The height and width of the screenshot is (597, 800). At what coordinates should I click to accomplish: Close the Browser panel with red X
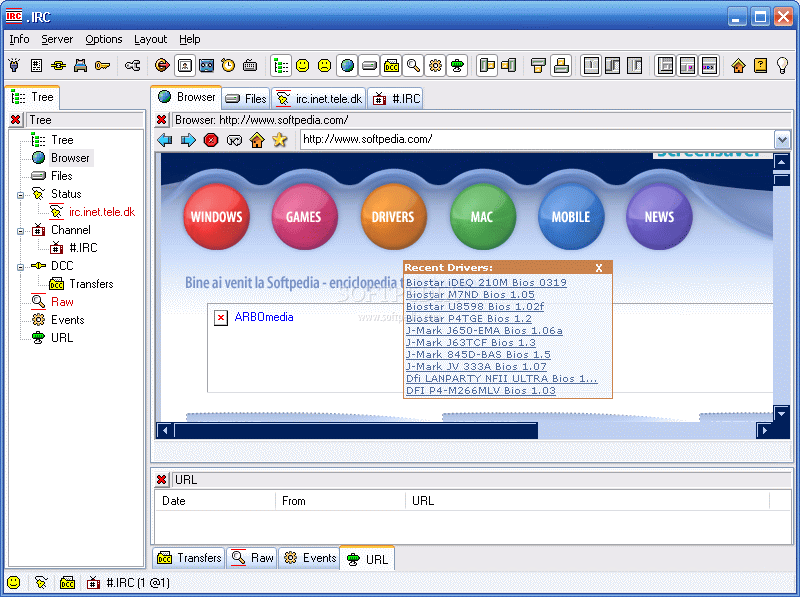tap(162, 120)
